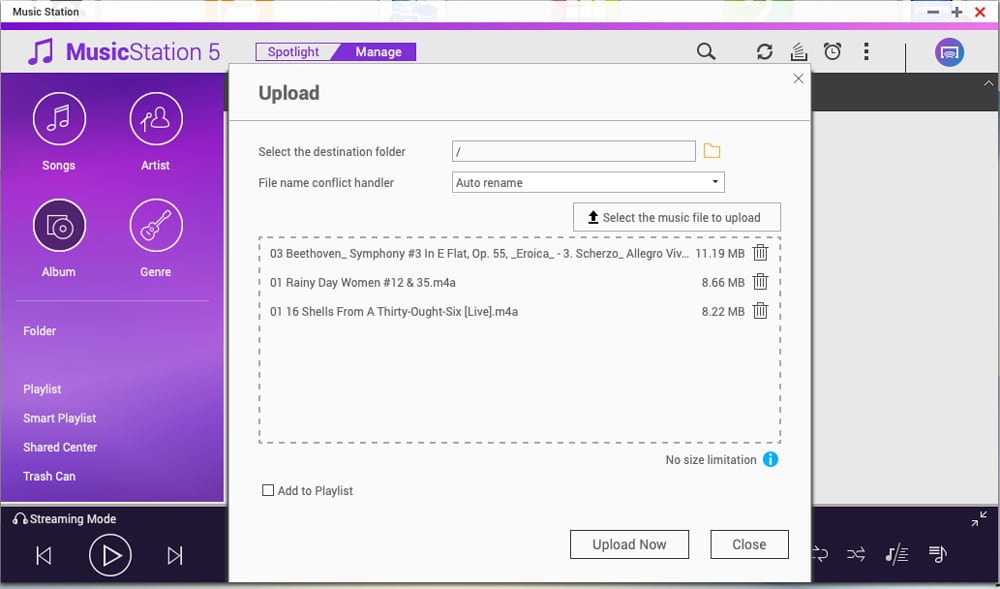The height and width of the screenshot is (589, 1000).
Task: Click the refresh icon in the toolbar
Action: [765, 52]
